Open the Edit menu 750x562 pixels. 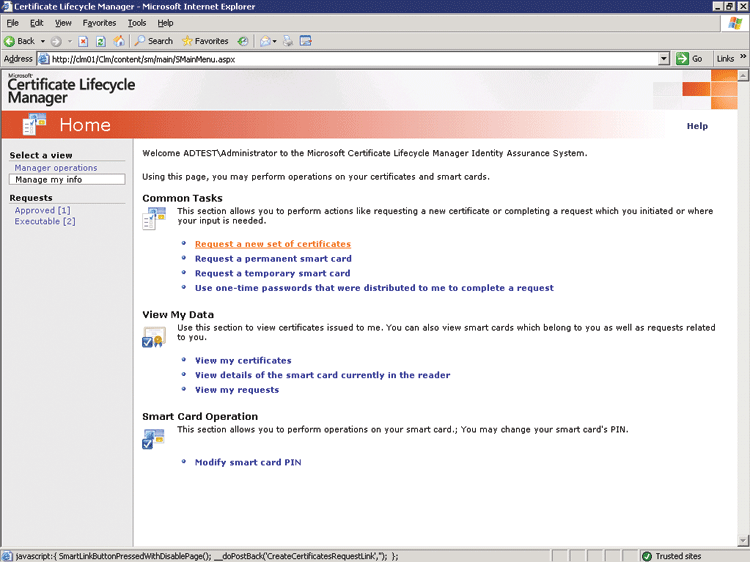(36, 23)
